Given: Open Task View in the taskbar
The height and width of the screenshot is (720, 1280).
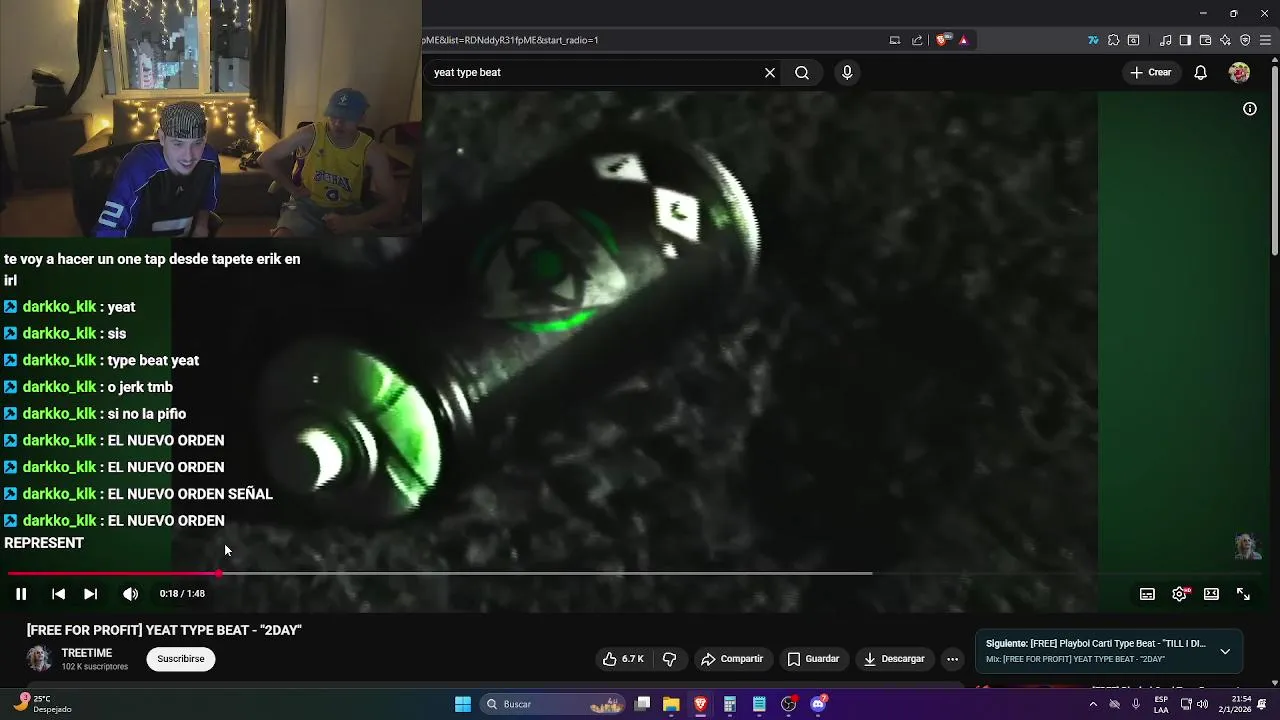Looking at the screenshot, I should tap(643, 704).
